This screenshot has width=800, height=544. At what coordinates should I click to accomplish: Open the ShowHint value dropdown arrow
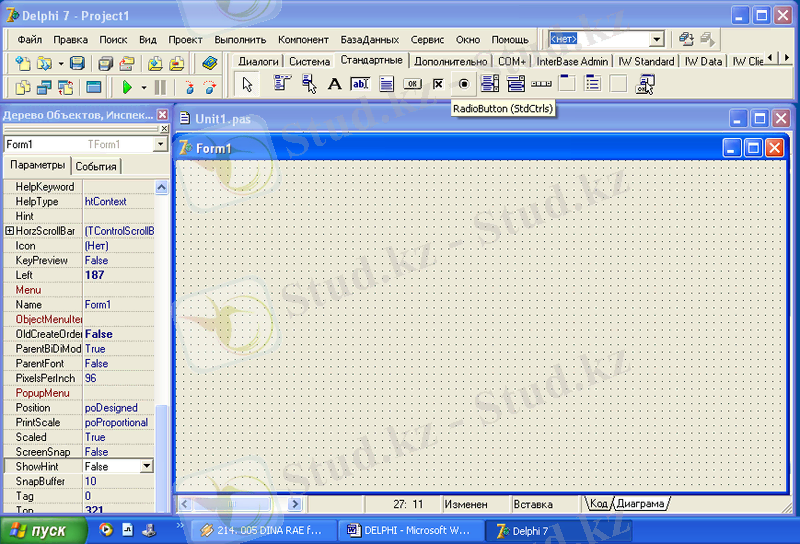coord(146,466)
